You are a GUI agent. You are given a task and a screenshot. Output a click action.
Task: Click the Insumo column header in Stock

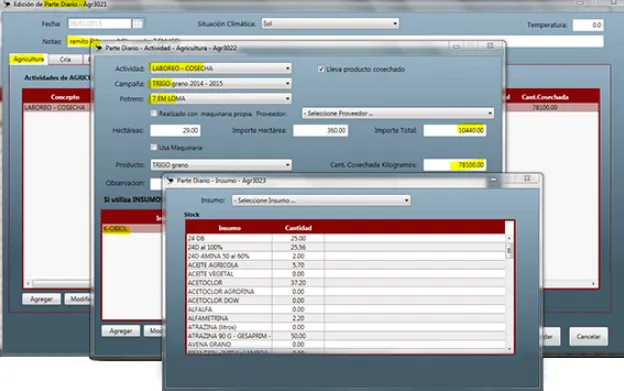click(x=230, y=228)
